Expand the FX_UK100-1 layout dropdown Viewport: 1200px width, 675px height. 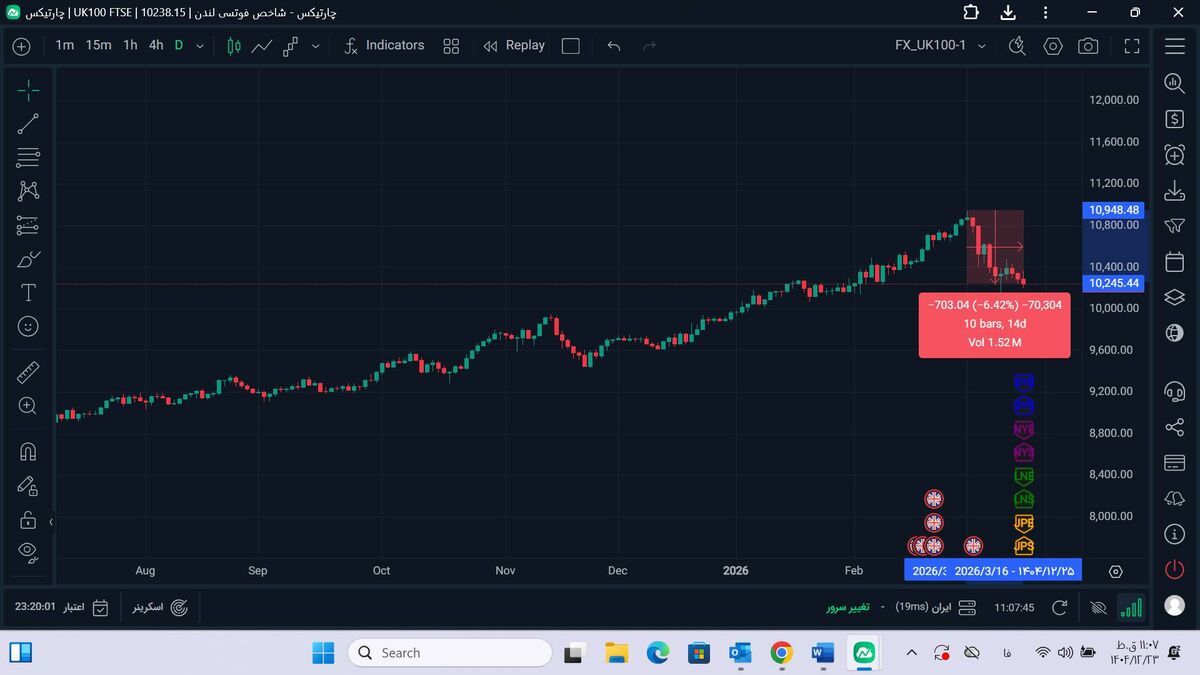click(982, 46)
